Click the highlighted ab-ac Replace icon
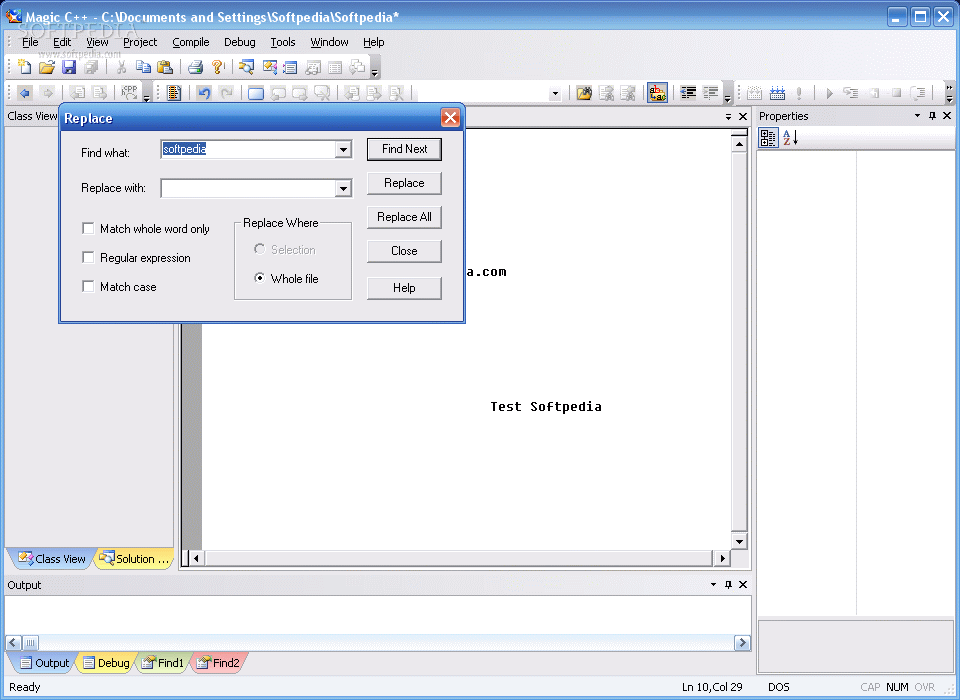This screenshot has height=700, width=960. coord(658,93)
